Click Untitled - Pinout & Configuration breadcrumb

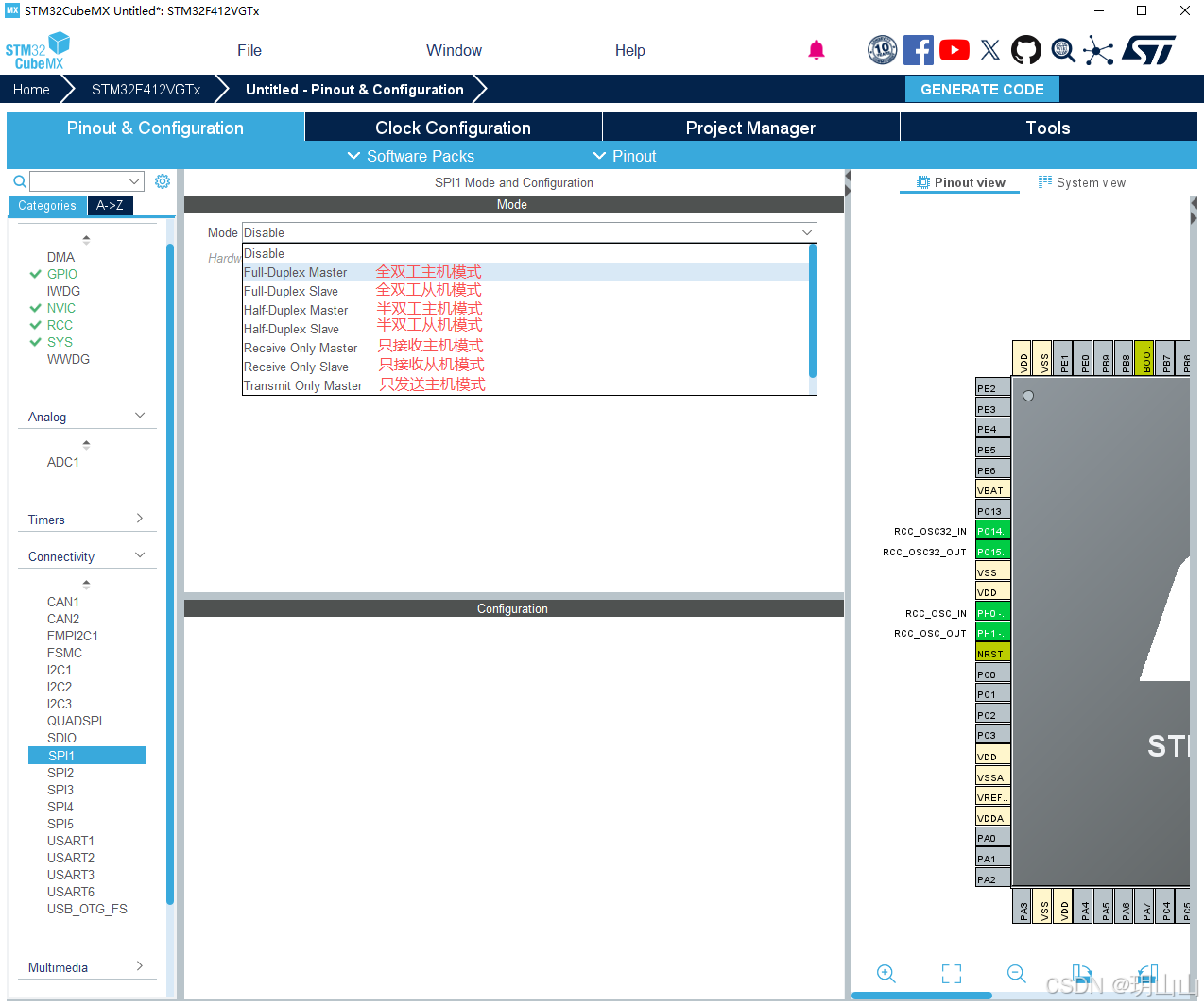354,90
